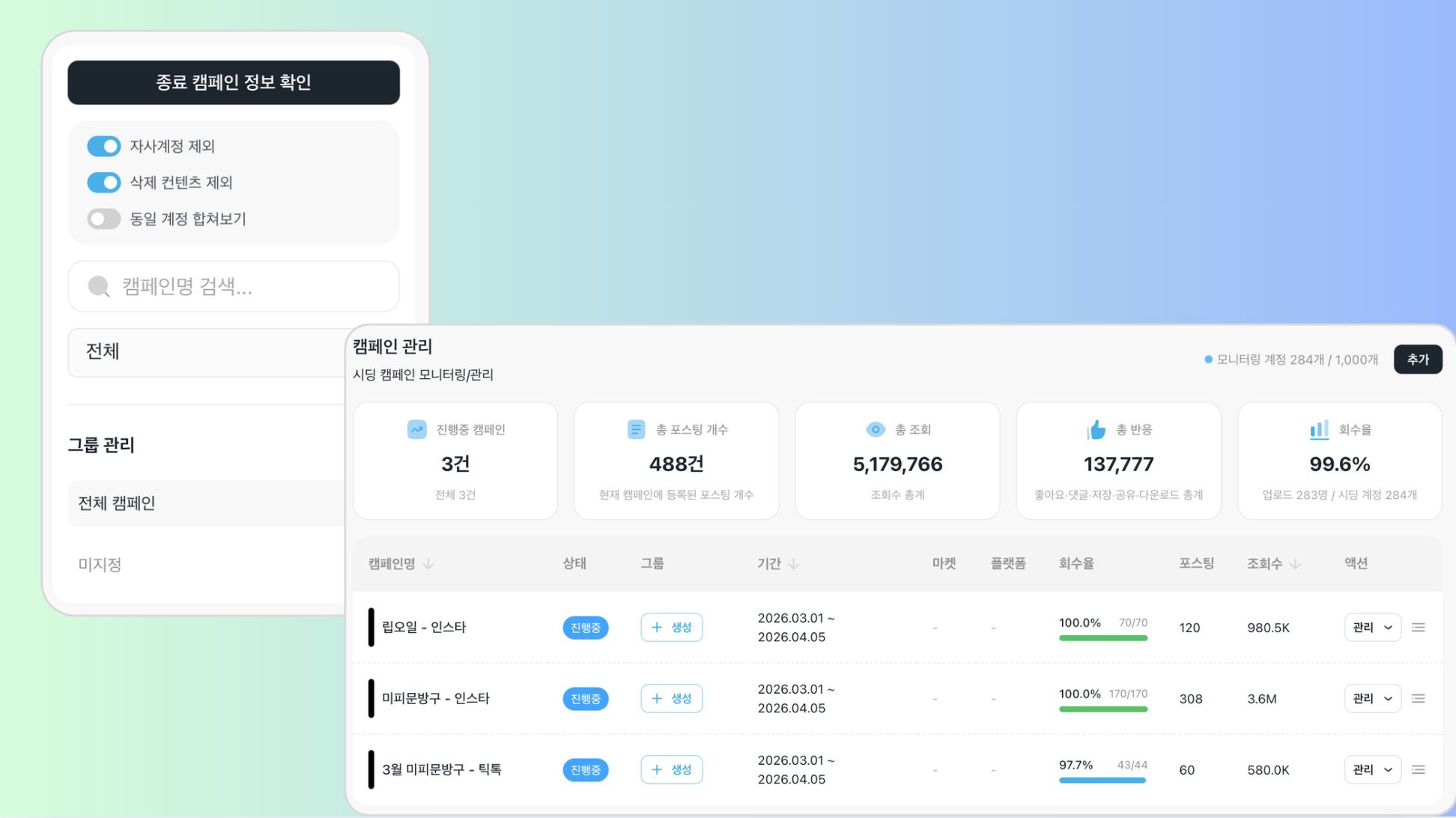Click the document icon beside 총 포스팅 개수
Image resolution: width=1456 pixels, height=818 pixels.
click(636, 429)
